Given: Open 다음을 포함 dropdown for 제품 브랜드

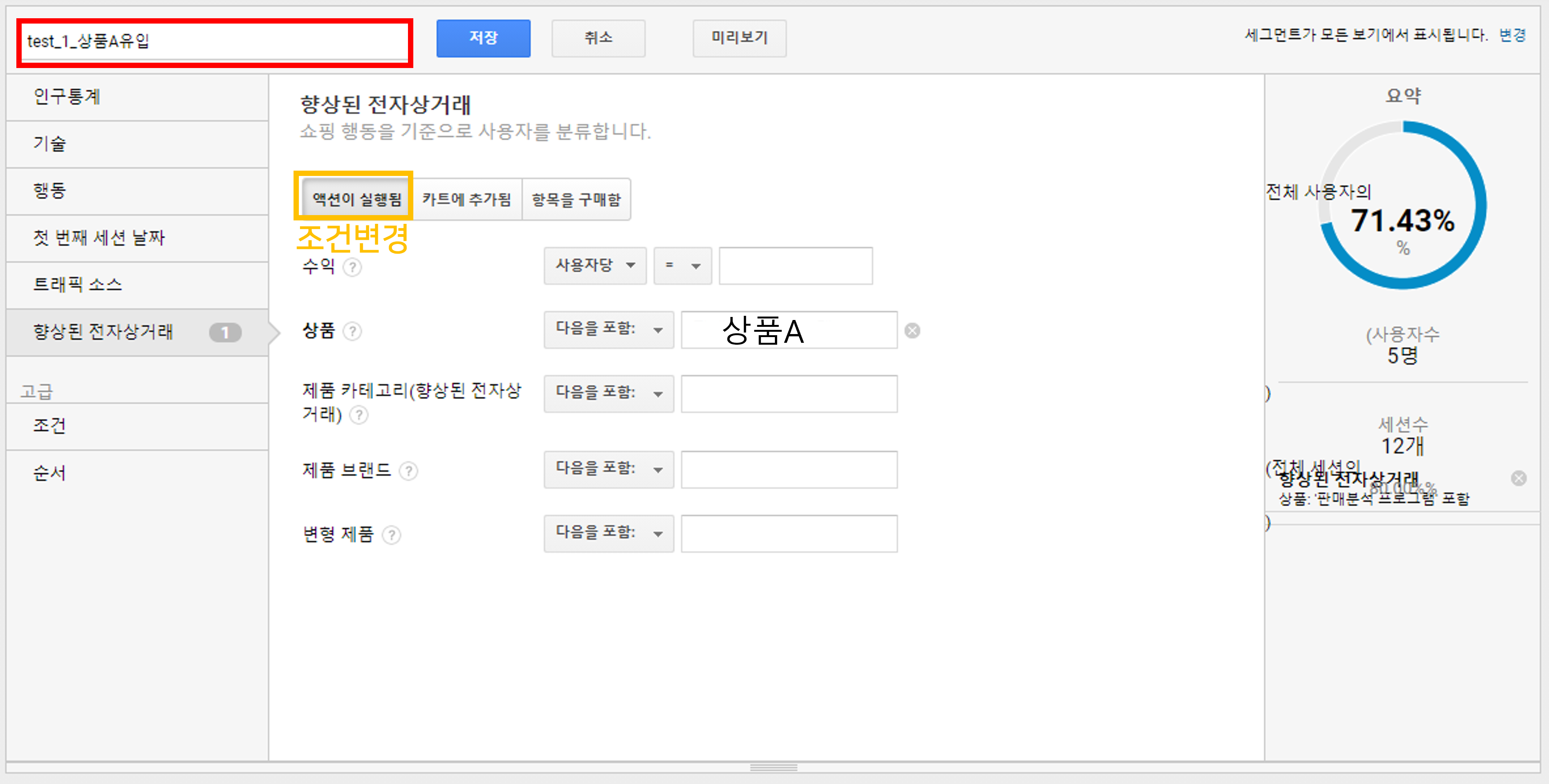Looking at the screenshot, I should click(x=608, y=469).
